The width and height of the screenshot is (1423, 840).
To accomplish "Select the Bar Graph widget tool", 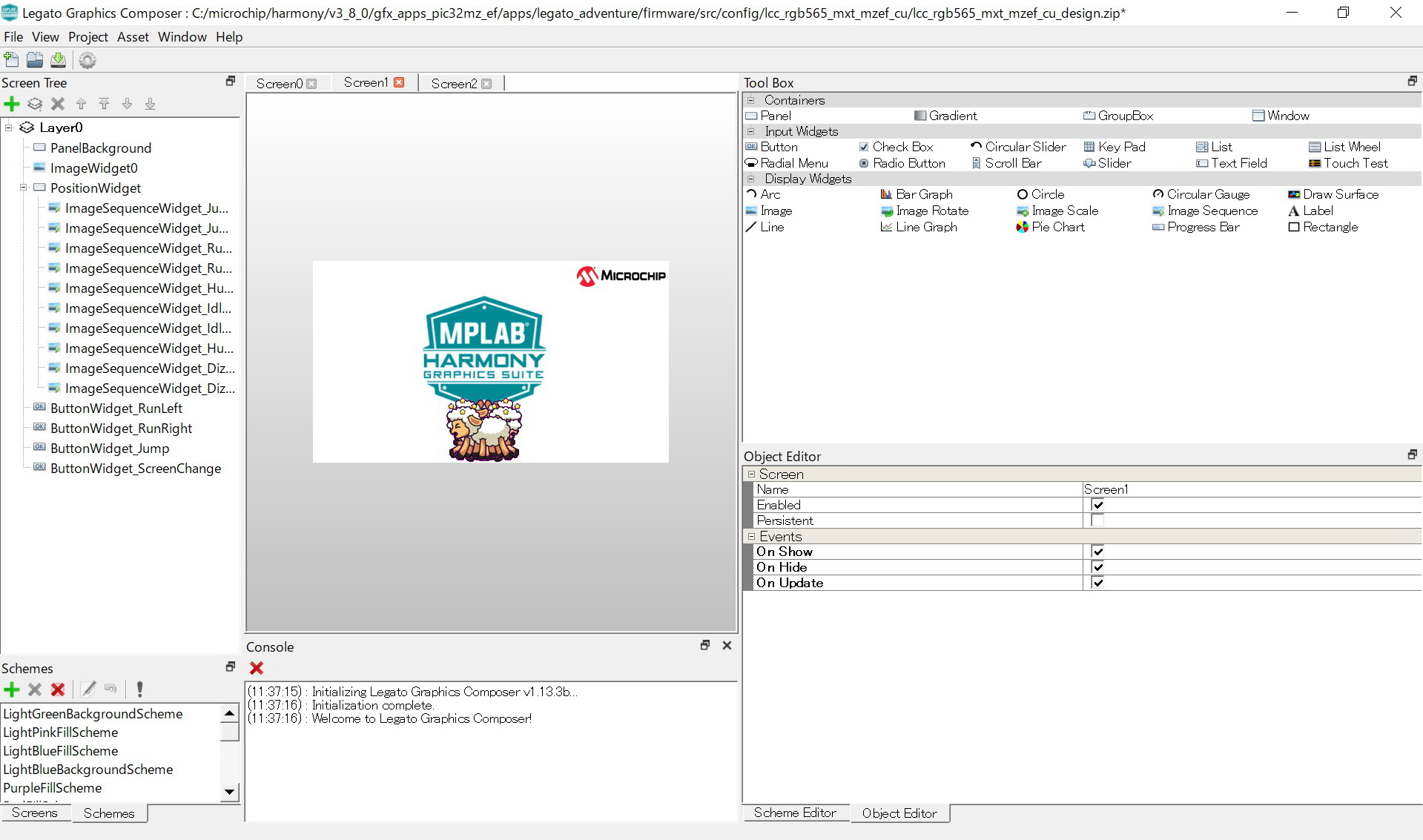I will pos(916,194).
